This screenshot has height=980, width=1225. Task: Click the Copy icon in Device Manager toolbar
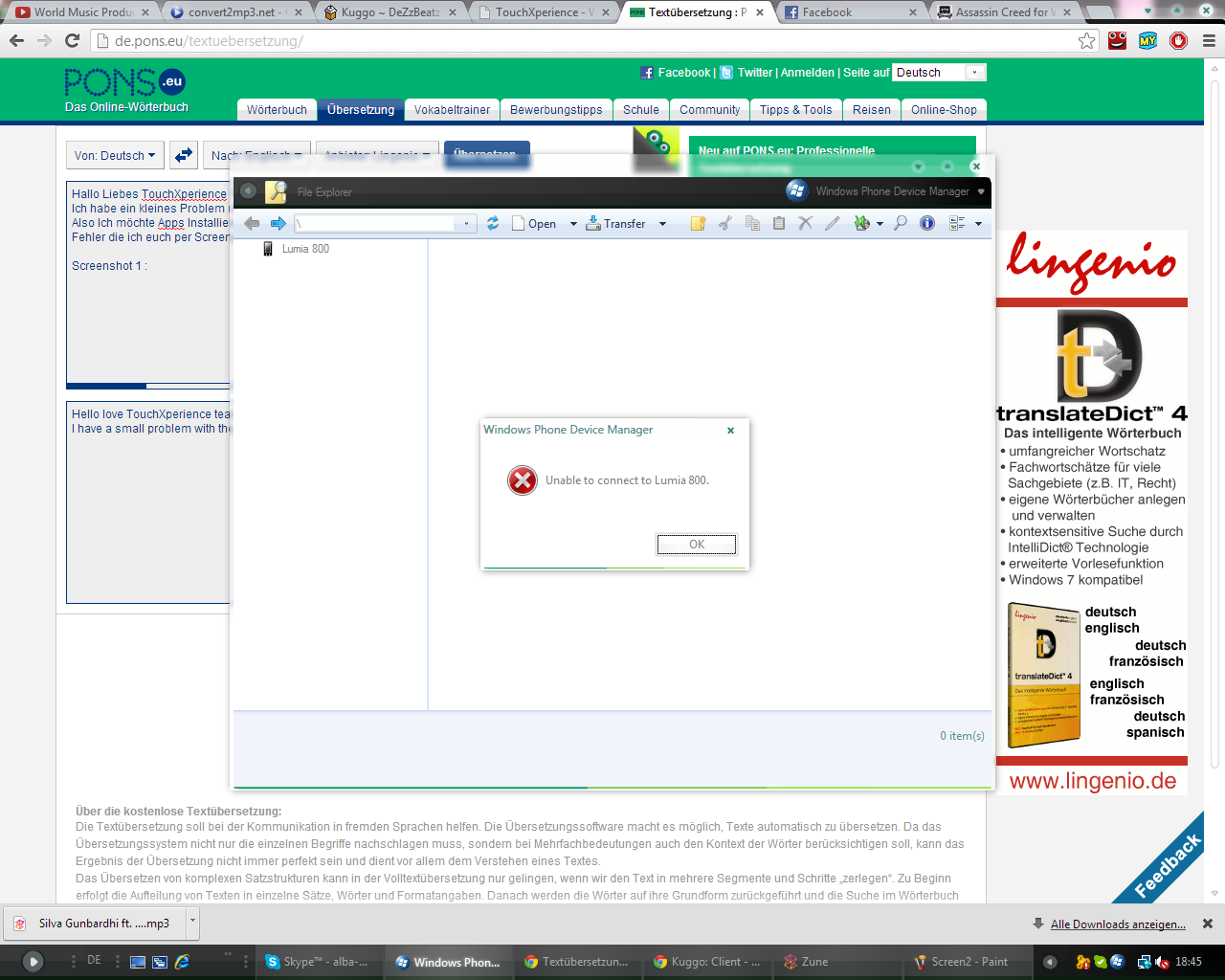coord(752,223)
